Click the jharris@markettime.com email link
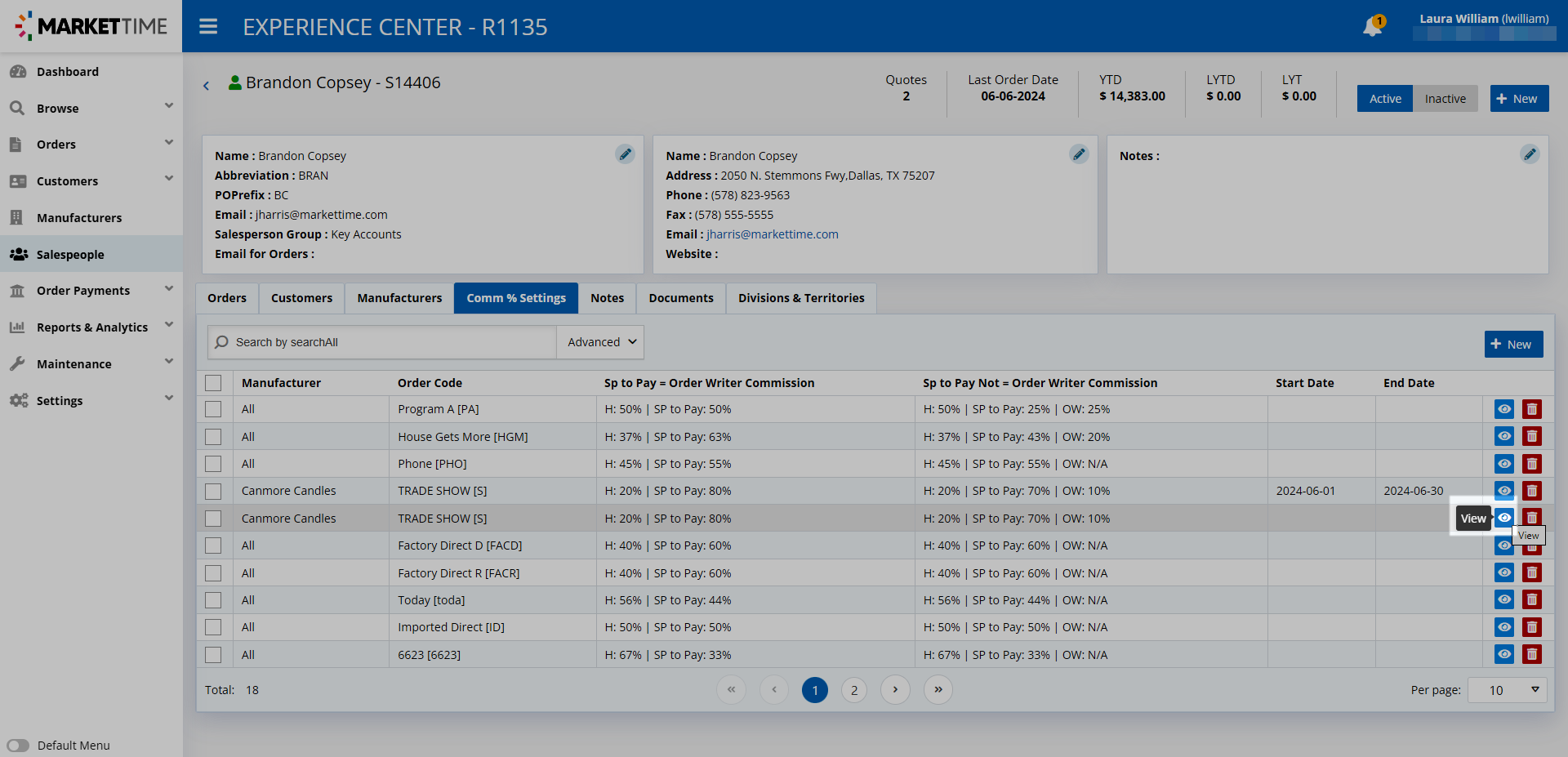 pos(772,234)
